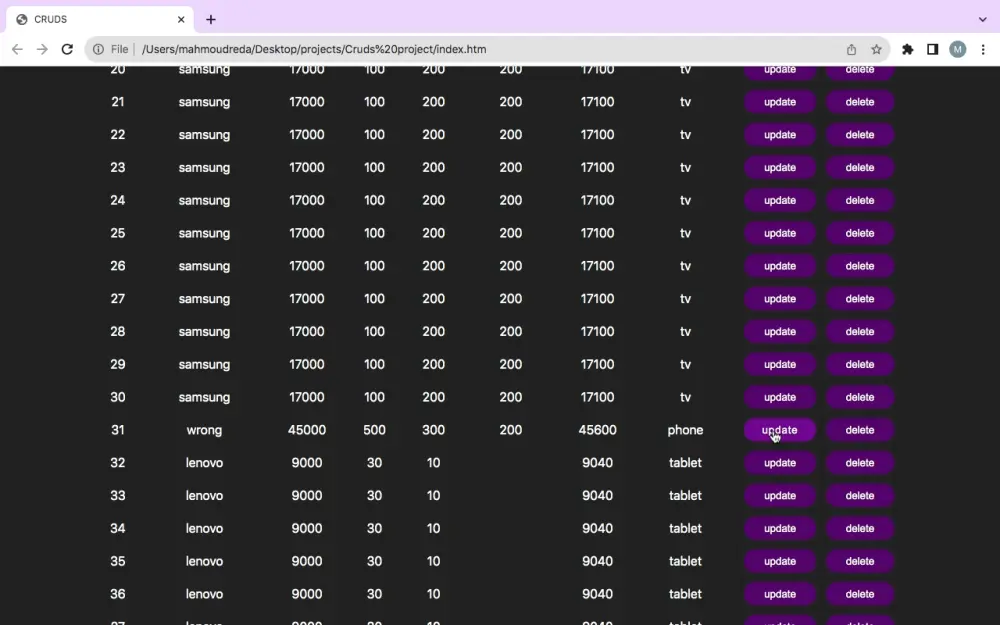
Task: Click 'tablet' category in row 34
Action: click(685, 529)
